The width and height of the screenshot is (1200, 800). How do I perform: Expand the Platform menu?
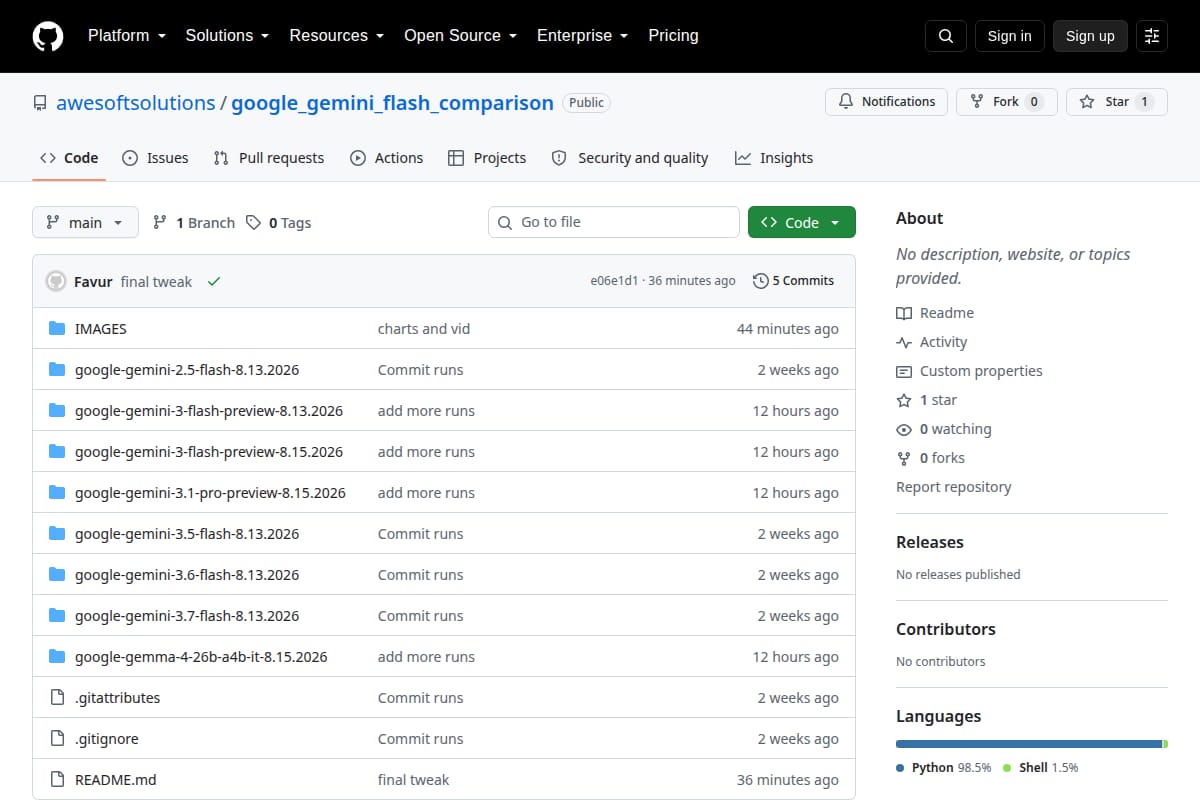pos(127,36)
